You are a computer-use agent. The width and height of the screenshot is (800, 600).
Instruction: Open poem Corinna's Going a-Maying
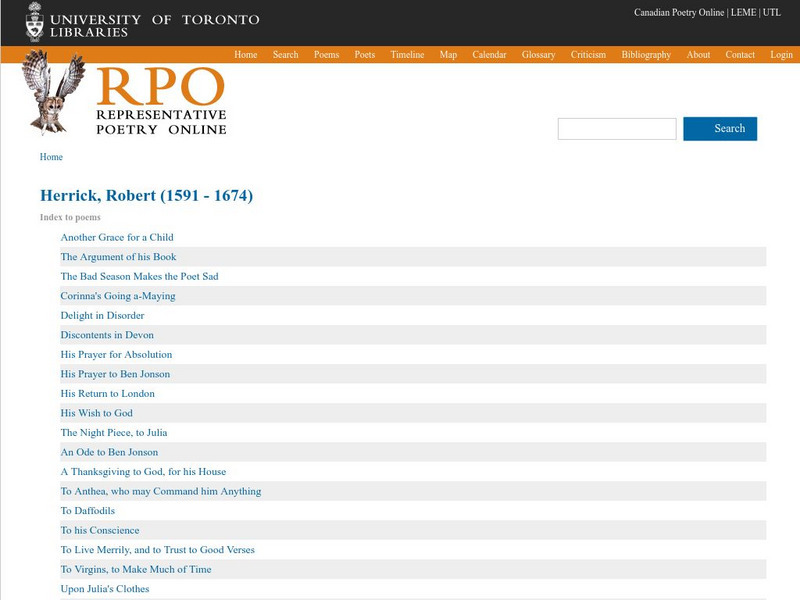(118, 296)
